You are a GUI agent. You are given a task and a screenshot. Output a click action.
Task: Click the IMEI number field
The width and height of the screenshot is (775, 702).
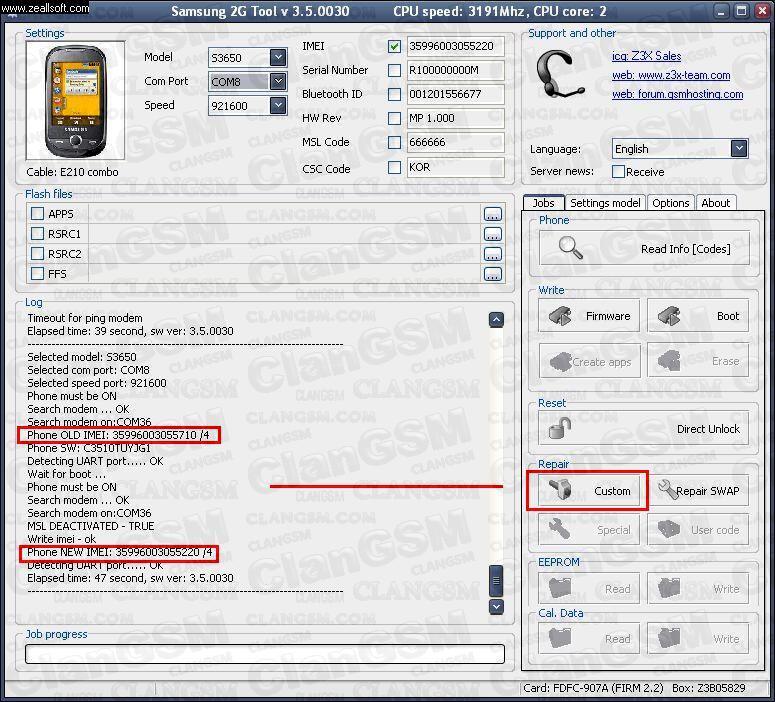tap(455, 46)
